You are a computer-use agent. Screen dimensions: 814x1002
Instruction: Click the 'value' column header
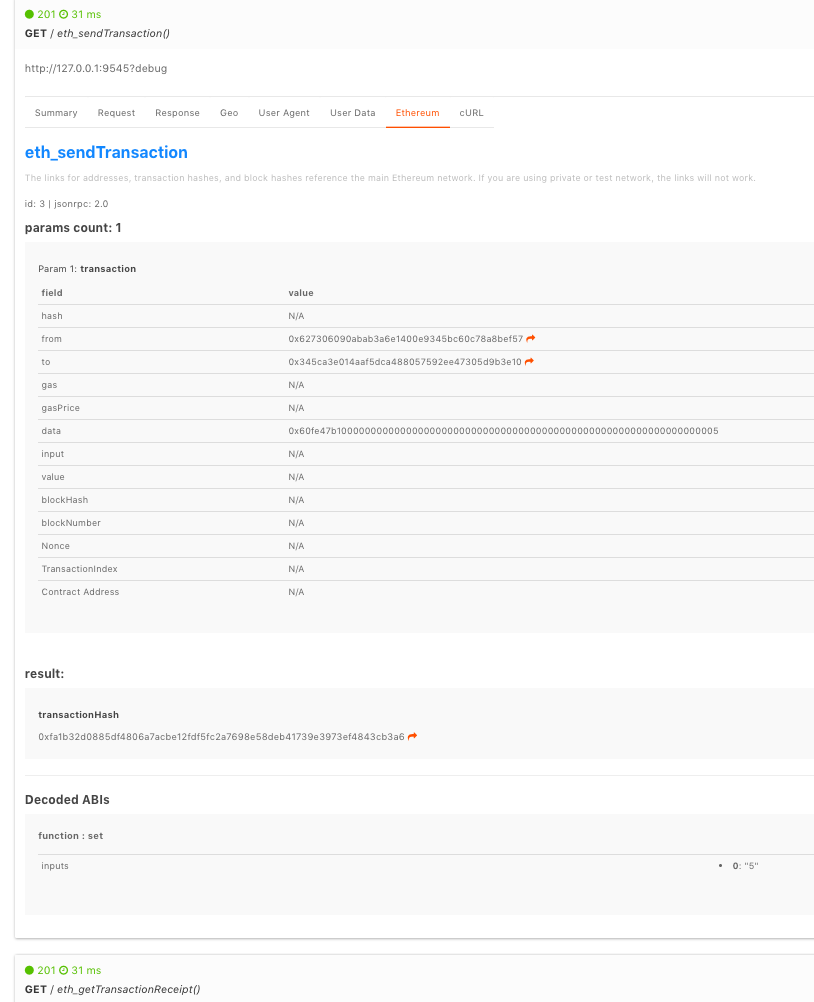301,293
